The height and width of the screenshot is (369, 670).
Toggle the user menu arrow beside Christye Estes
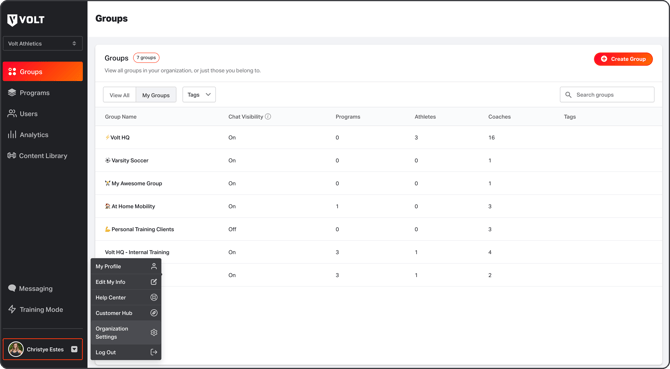[x=74, y=349]
